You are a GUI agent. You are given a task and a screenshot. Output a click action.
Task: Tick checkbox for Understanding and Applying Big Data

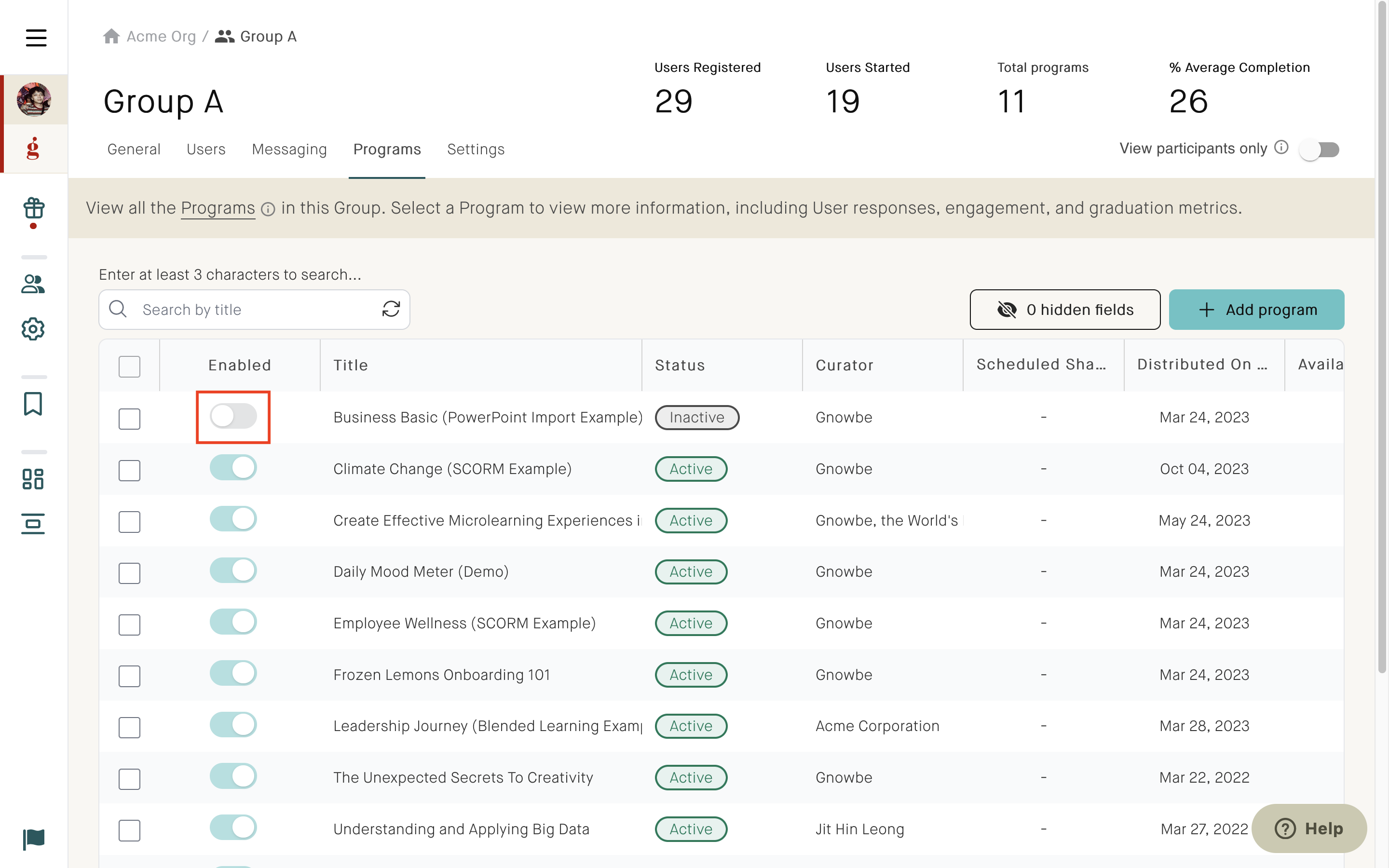pos(130,830)
